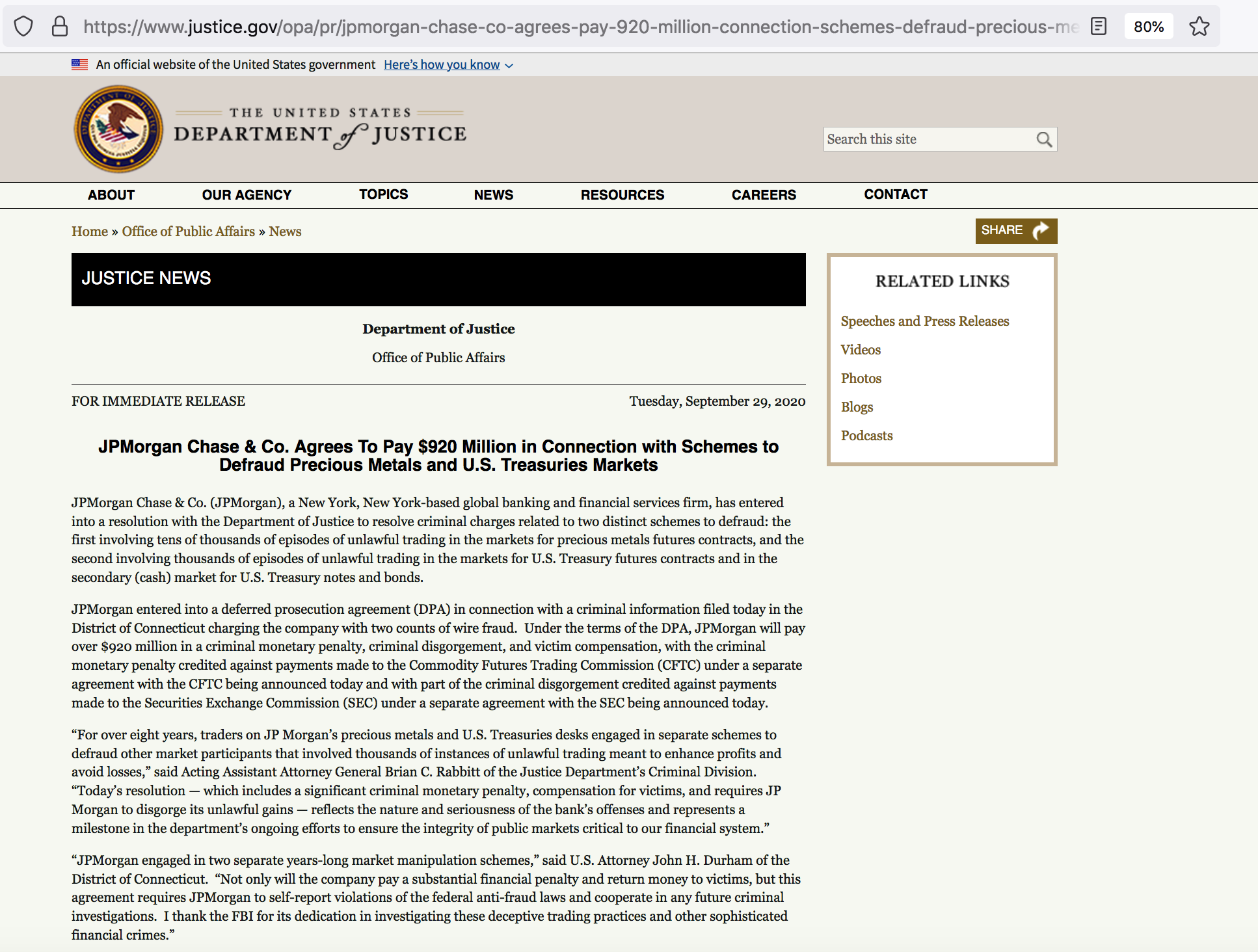Click the magnifying glass search icon
Image resolution: width=1258 pixels, height=952 pixels.
[1044, 139]
